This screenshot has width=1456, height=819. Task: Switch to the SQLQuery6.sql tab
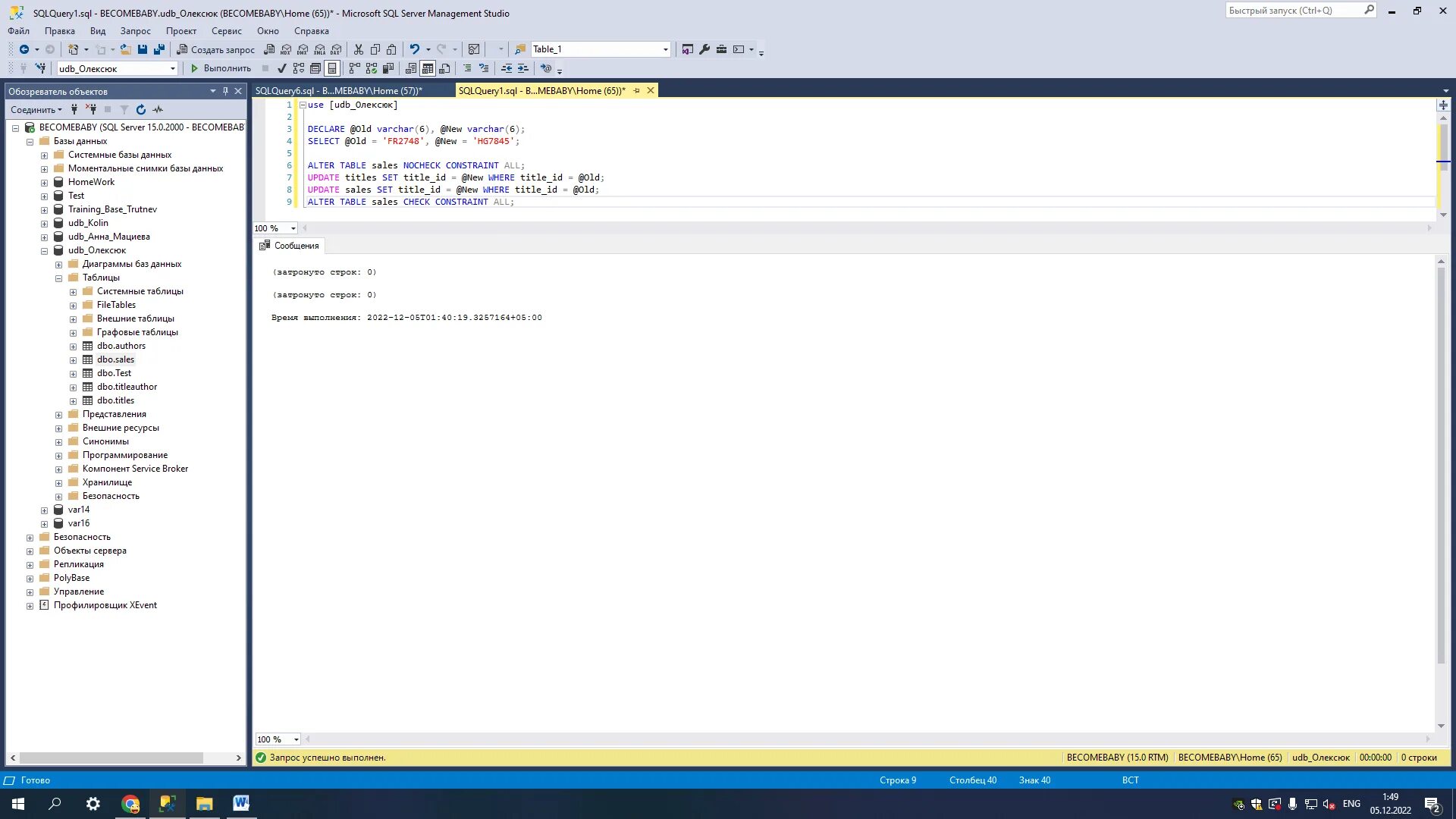pos(338,90)
